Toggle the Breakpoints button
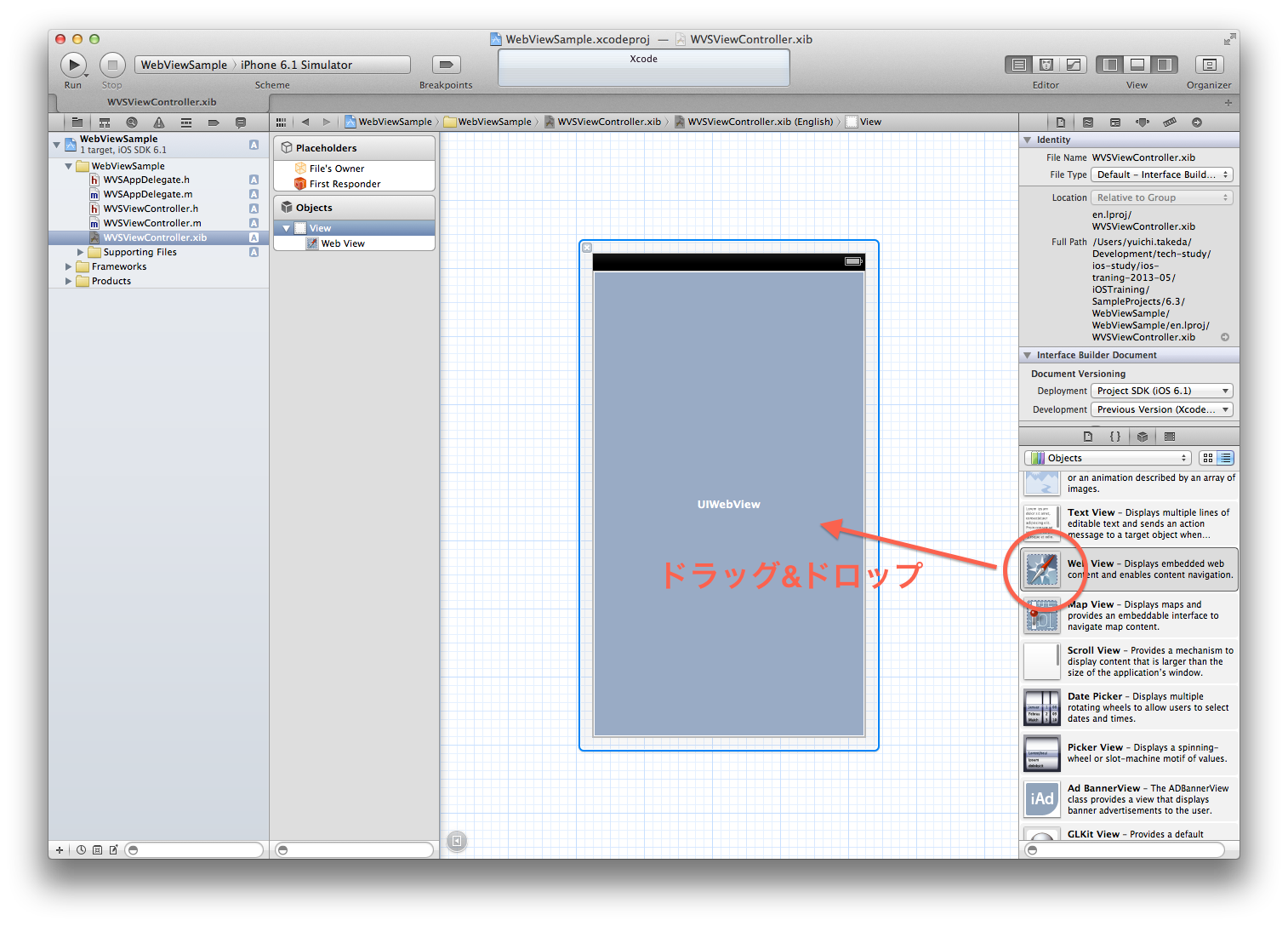1288x926 pixels. (x=446, y=65)
